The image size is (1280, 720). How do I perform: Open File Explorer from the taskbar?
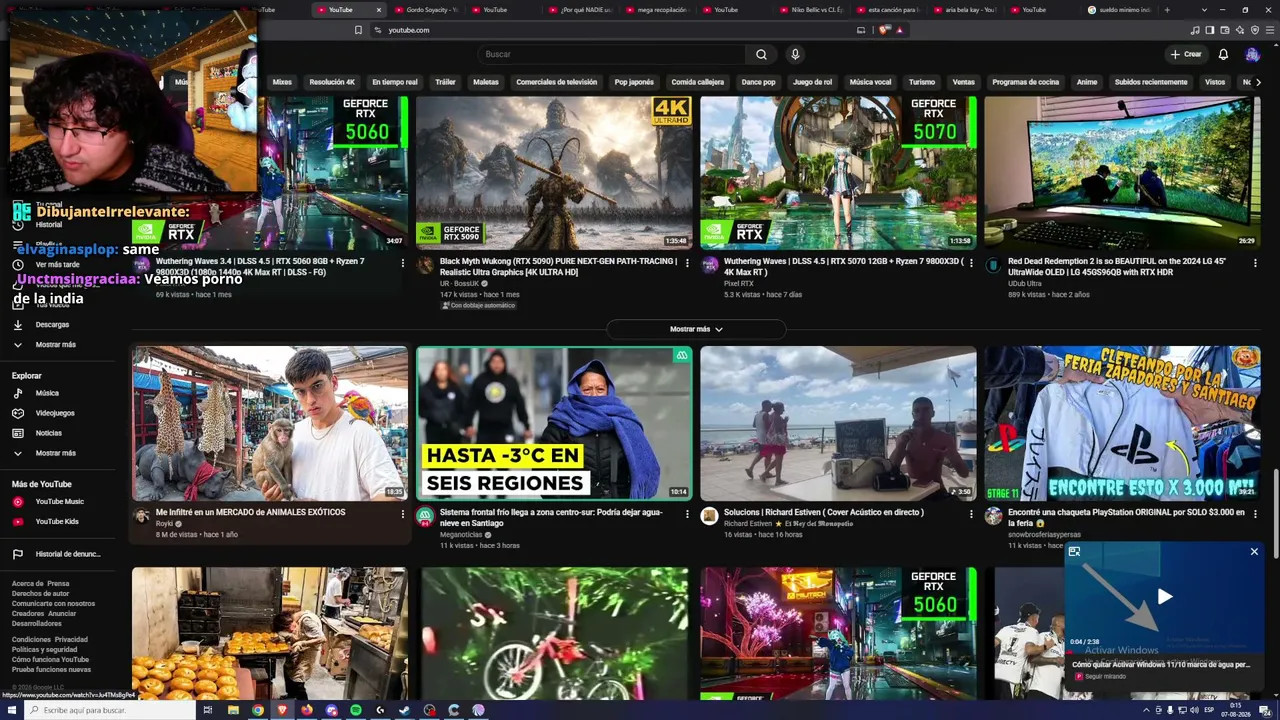click(x=233, y=710)
